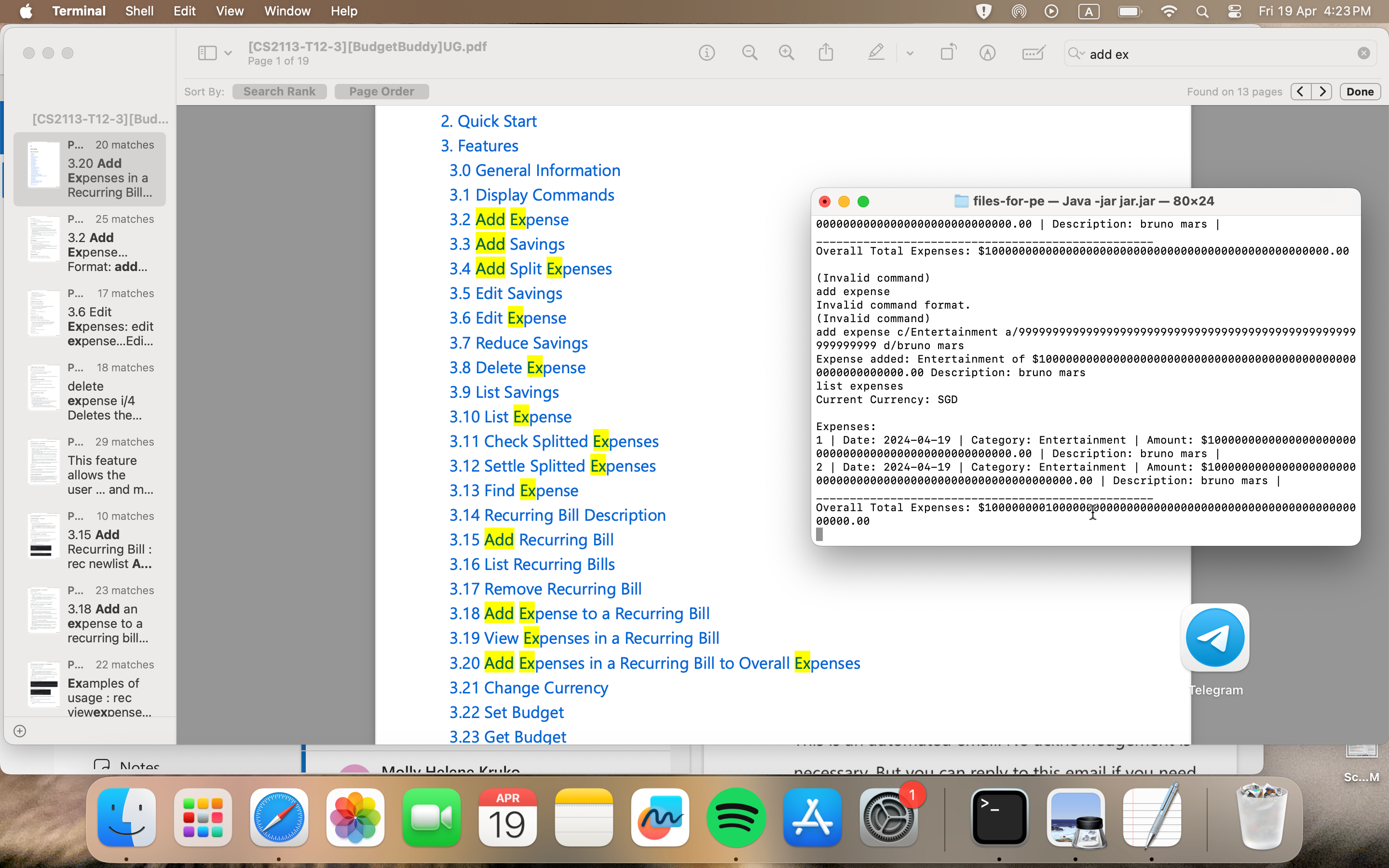Follow the '3.2 Add Expense' contents link

click(509, 219)
